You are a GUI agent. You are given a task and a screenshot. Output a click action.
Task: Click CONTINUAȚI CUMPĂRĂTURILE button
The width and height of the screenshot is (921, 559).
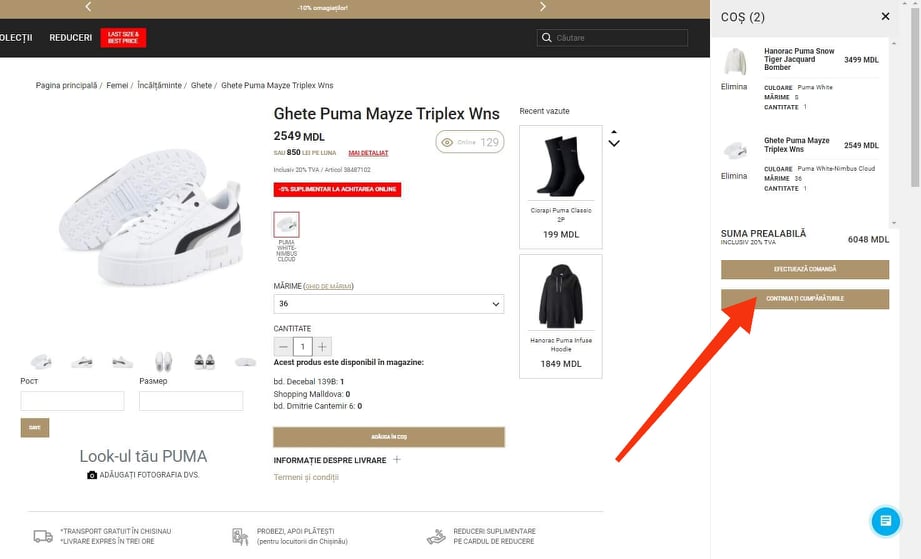(805, 299)
